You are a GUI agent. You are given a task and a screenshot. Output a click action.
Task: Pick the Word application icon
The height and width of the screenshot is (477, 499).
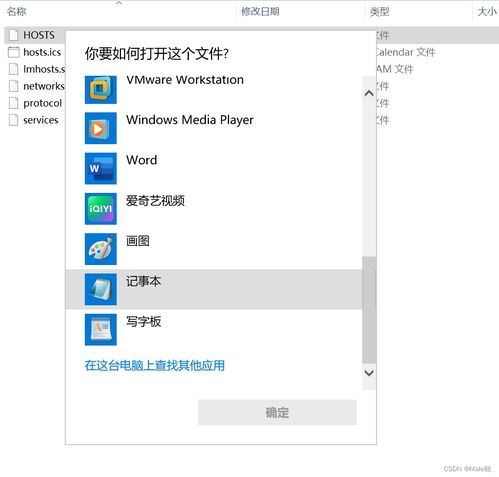point(101,168)
